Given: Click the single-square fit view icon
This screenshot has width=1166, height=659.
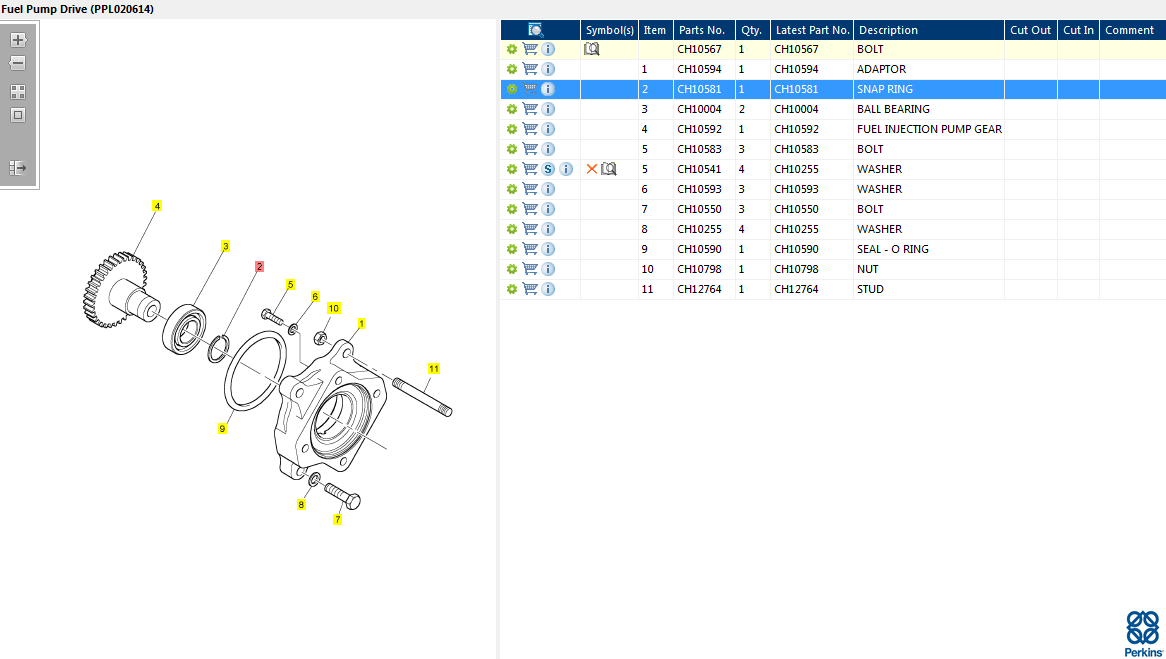Looking at the screenshot, I should pyautogui.click(x=18, y=115).
